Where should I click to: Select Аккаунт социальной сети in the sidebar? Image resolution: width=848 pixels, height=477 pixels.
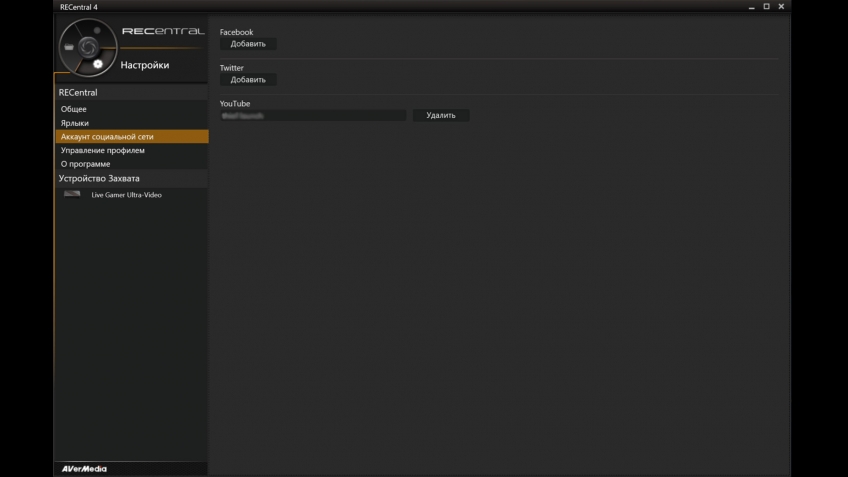(132, 137)
